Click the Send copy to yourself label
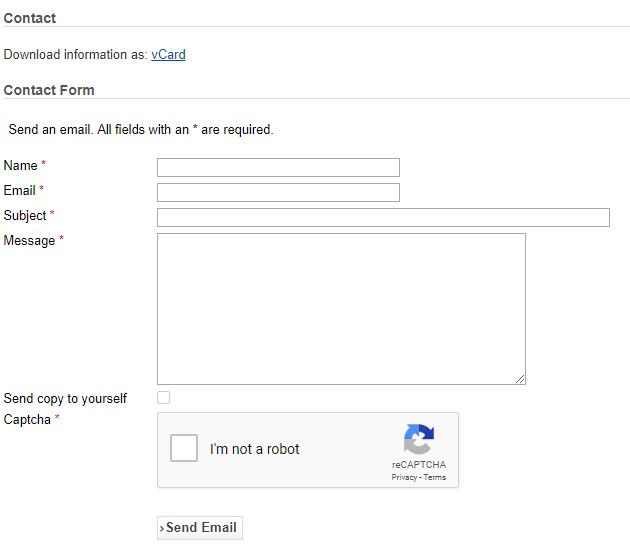The height and width of the screenshot is (558, 630). pos(65,399)
